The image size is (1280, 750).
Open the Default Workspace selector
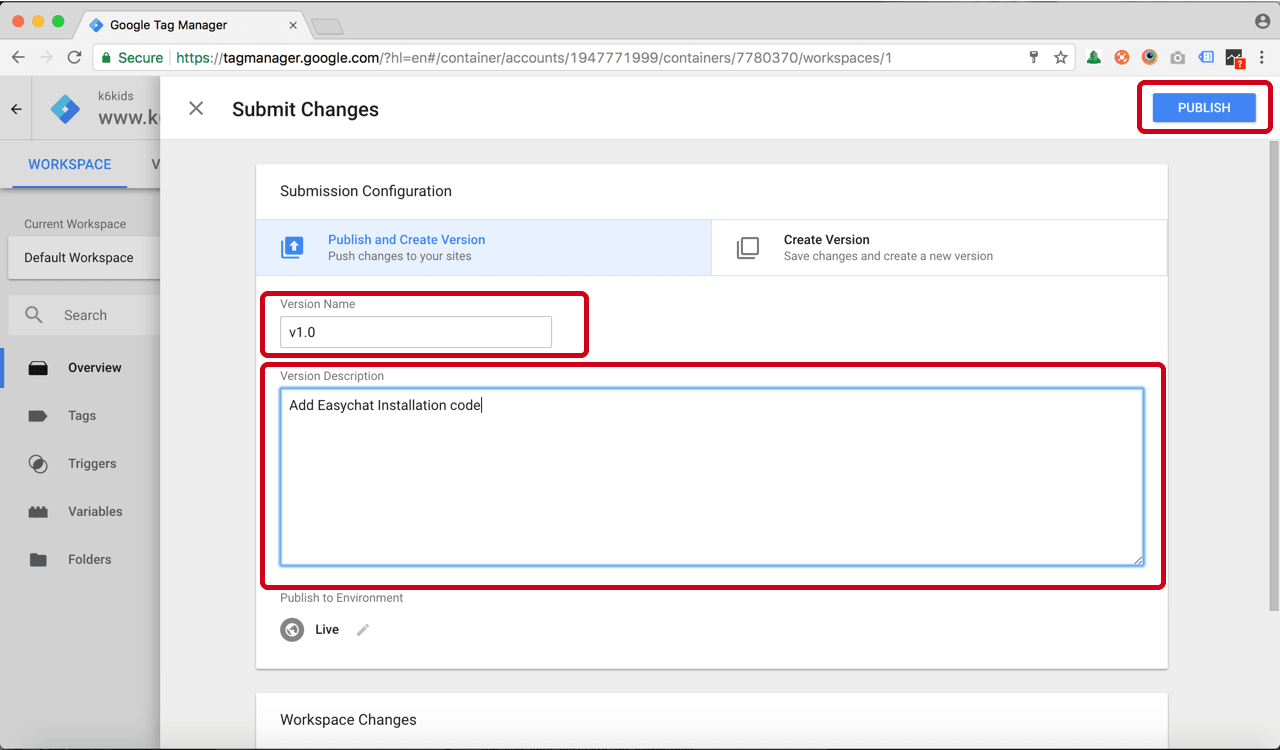click(x=84, y=258)
